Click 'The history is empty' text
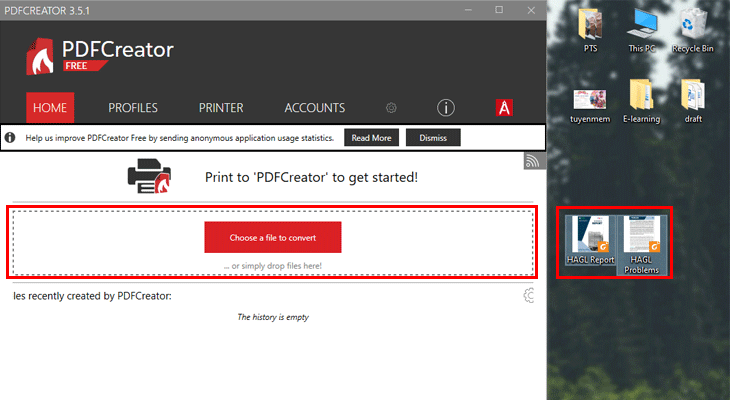 tap(273, 317)
